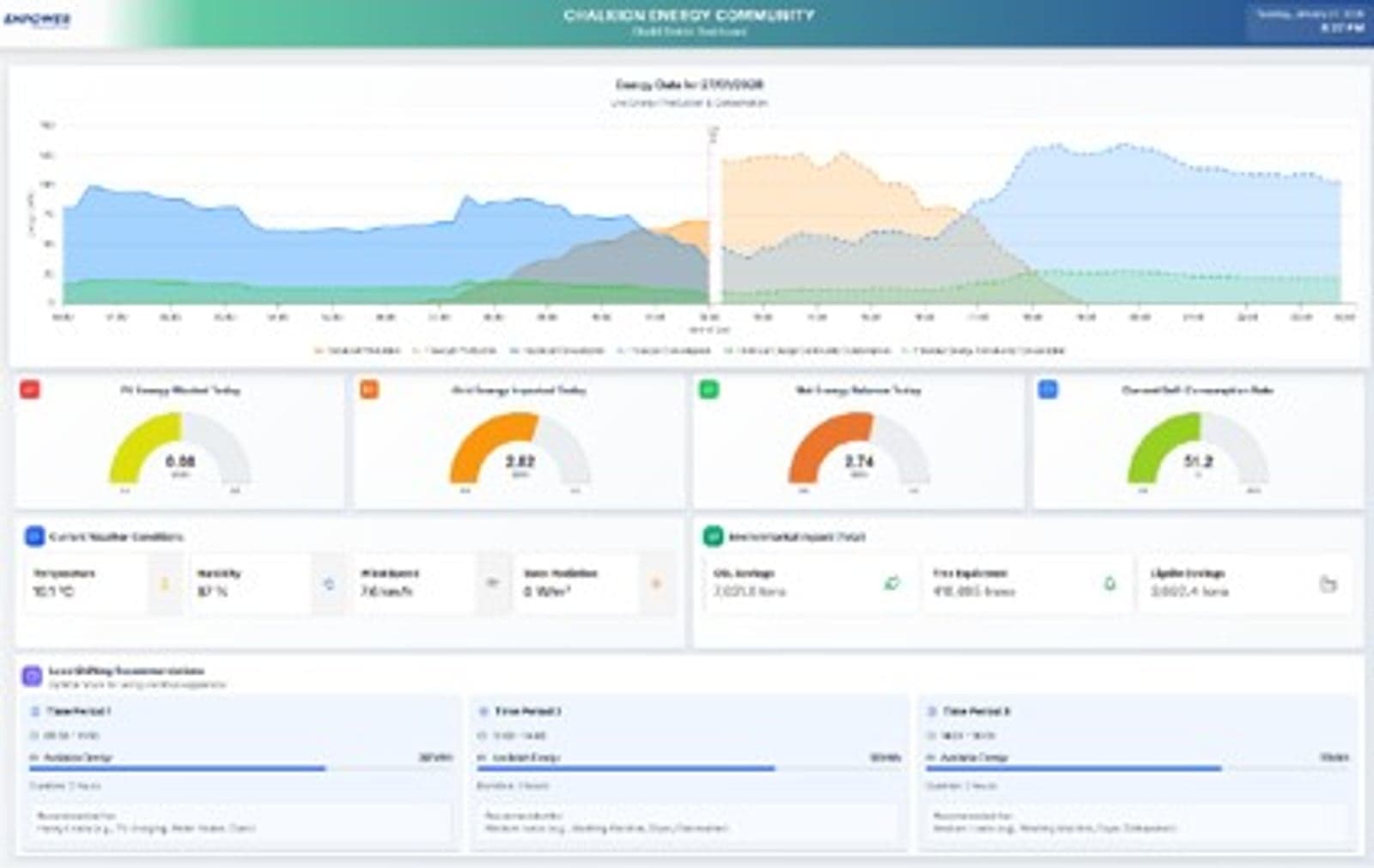Click the EMPOWER logo in the header

tap(37, 19)
